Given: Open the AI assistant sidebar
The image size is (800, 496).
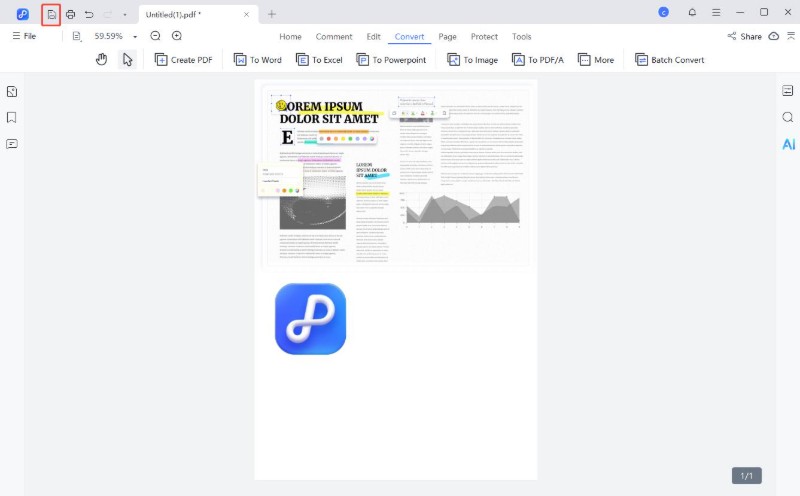Looking at the screenshot, I should [x=789, y=144].
